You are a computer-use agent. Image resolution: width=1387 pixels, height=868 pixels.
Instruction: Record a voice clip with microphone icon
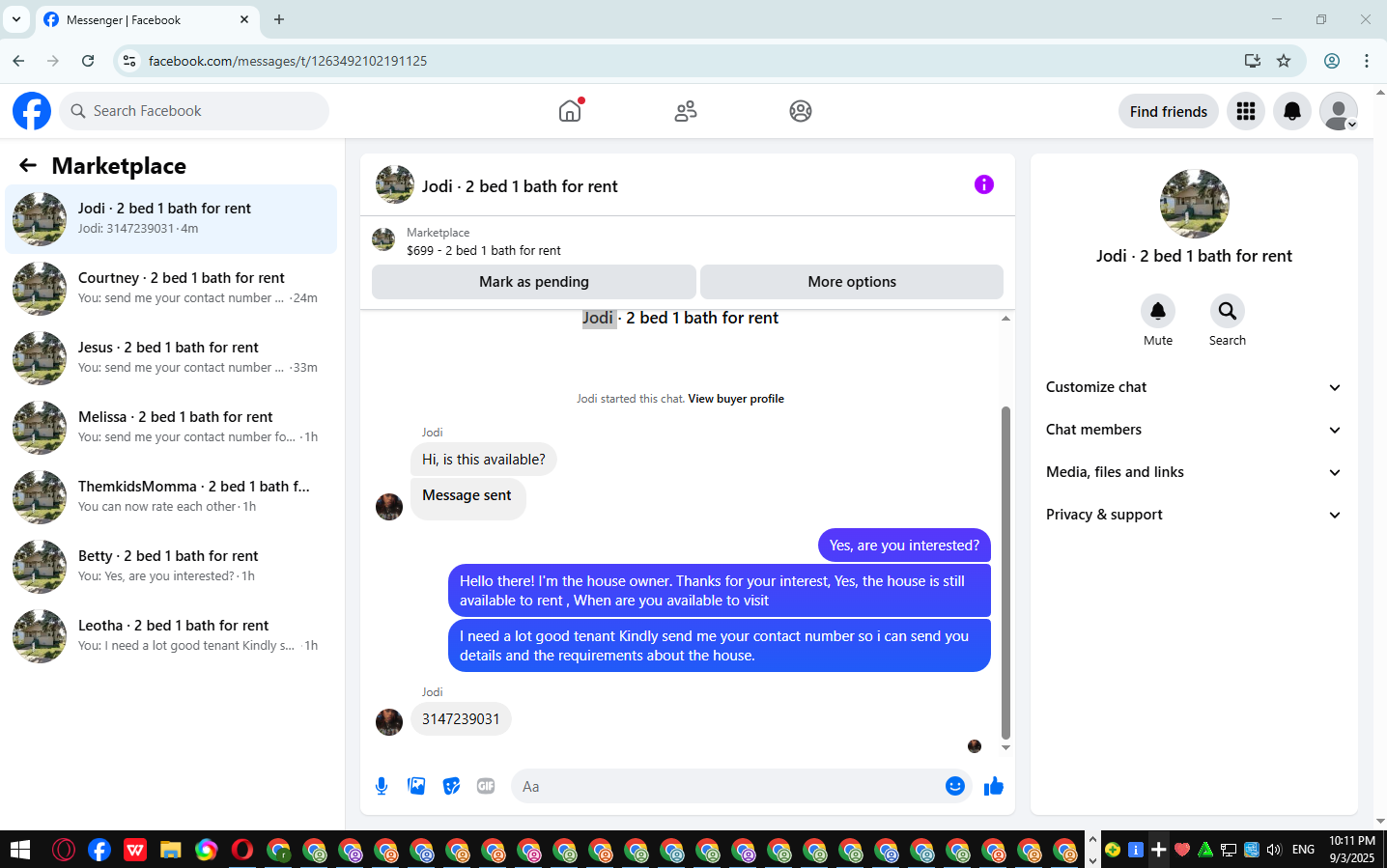tap(382, 786)
